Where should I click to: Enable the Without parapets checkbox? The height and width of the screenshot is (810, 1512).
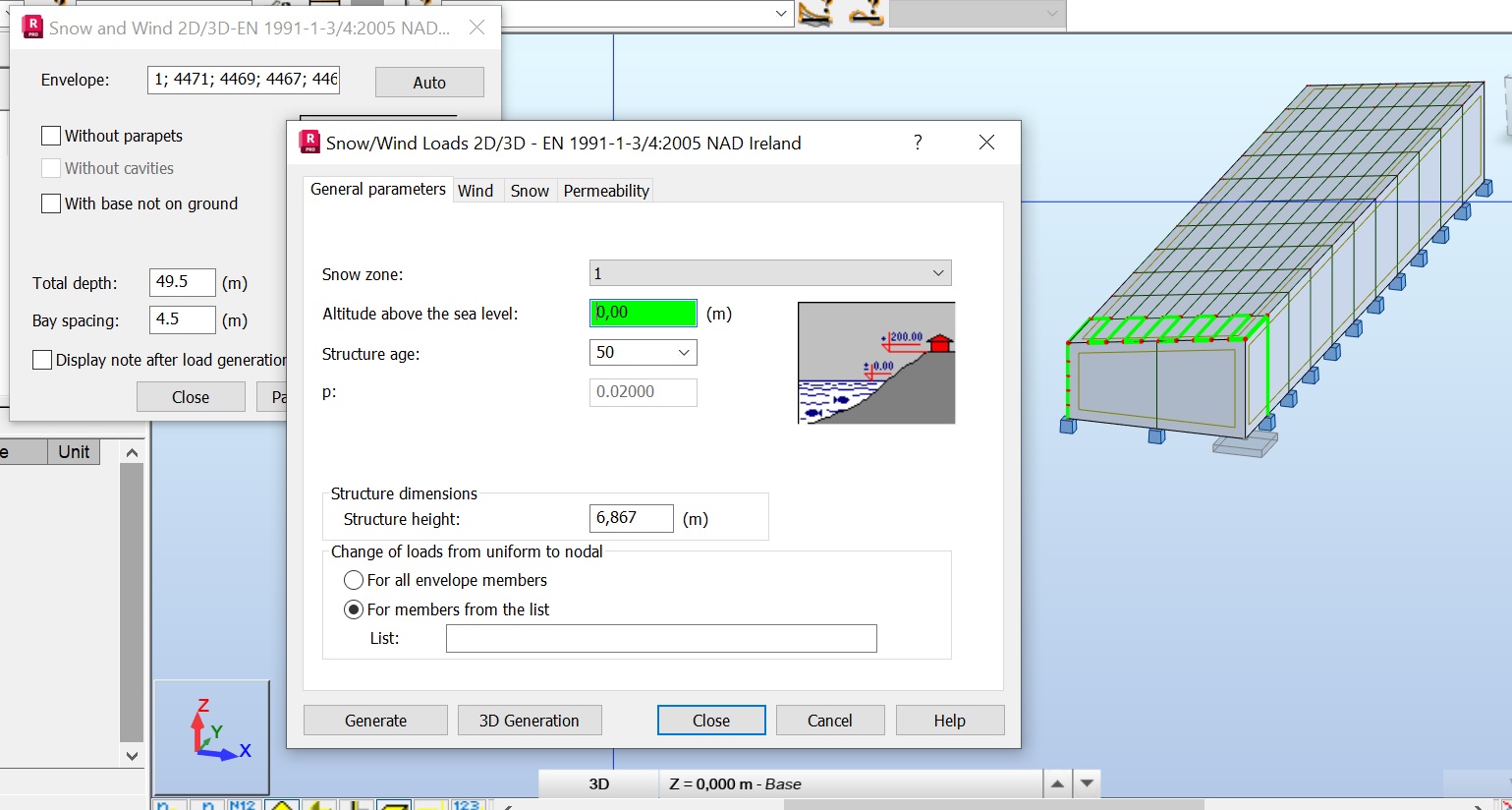tap(50, 135)
